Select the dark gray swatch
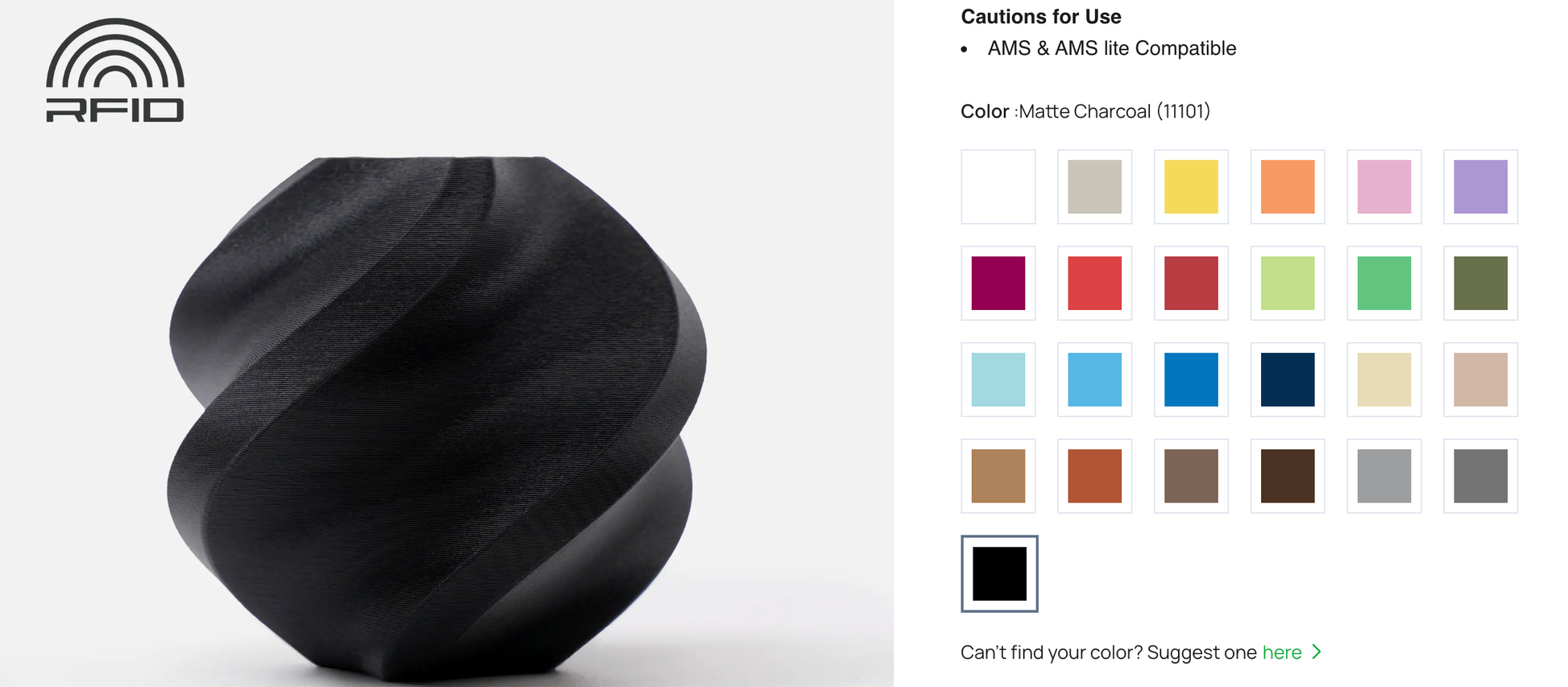This screenshot has width=1568, height=687. click(1481, 476)
